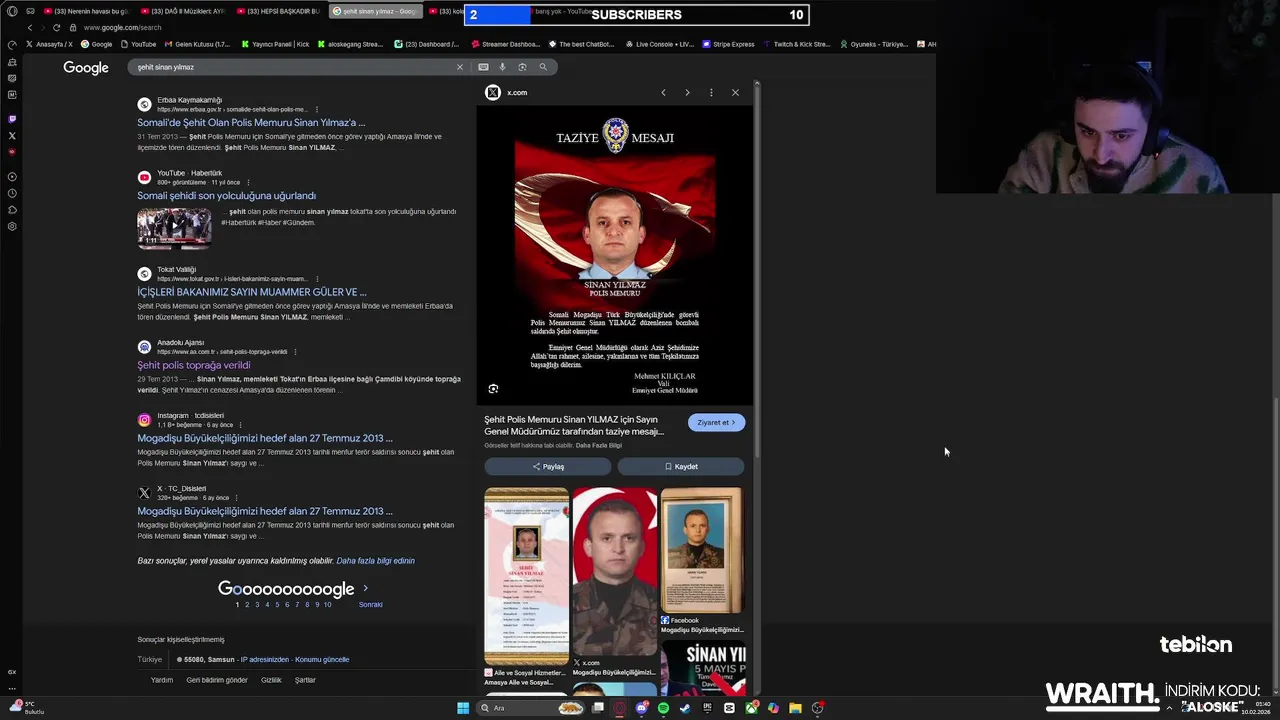Click 'Daha Fazla Bilgi' copyright link
Image resolution: width=1280 pixels, height=720 pixels.
point(598,445)
